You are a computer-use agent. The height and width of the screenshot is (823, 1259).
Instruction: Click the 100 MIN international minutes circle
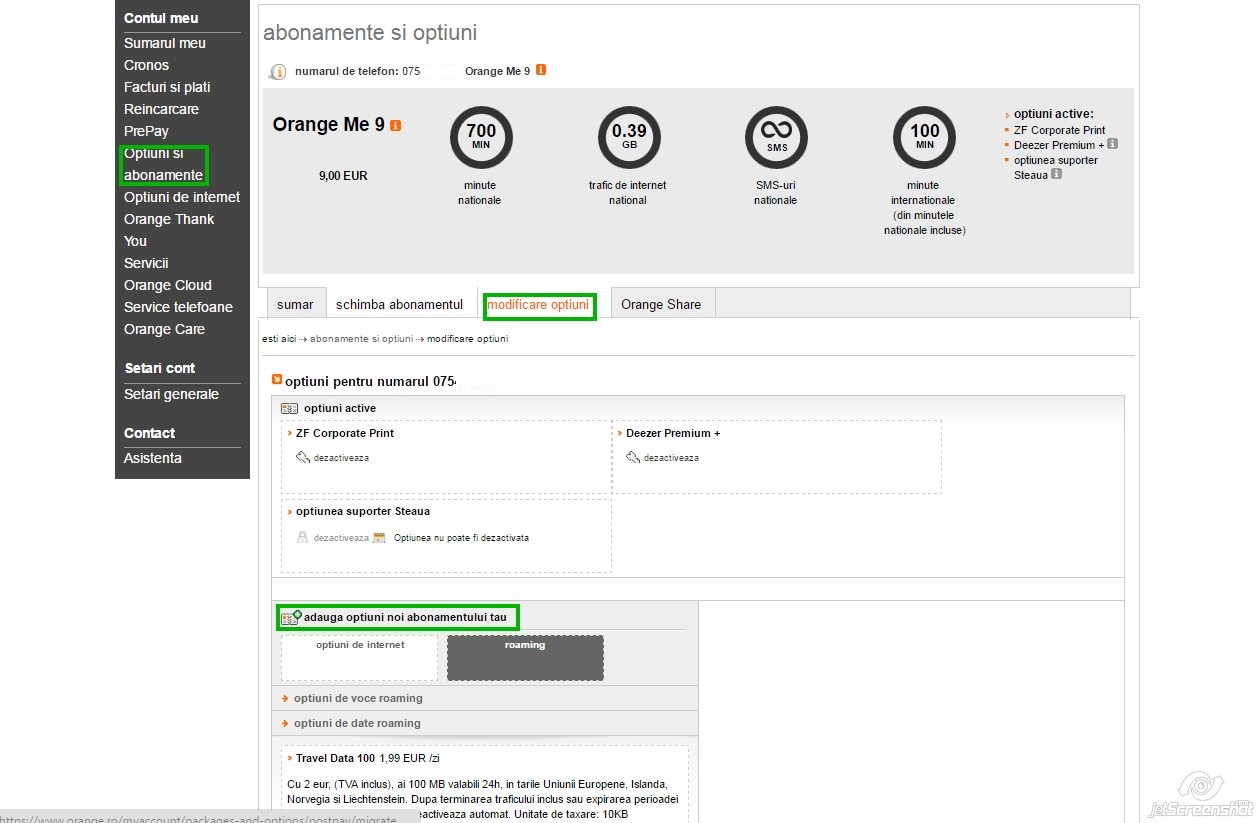pyautogui.click(x=924, y=137)
